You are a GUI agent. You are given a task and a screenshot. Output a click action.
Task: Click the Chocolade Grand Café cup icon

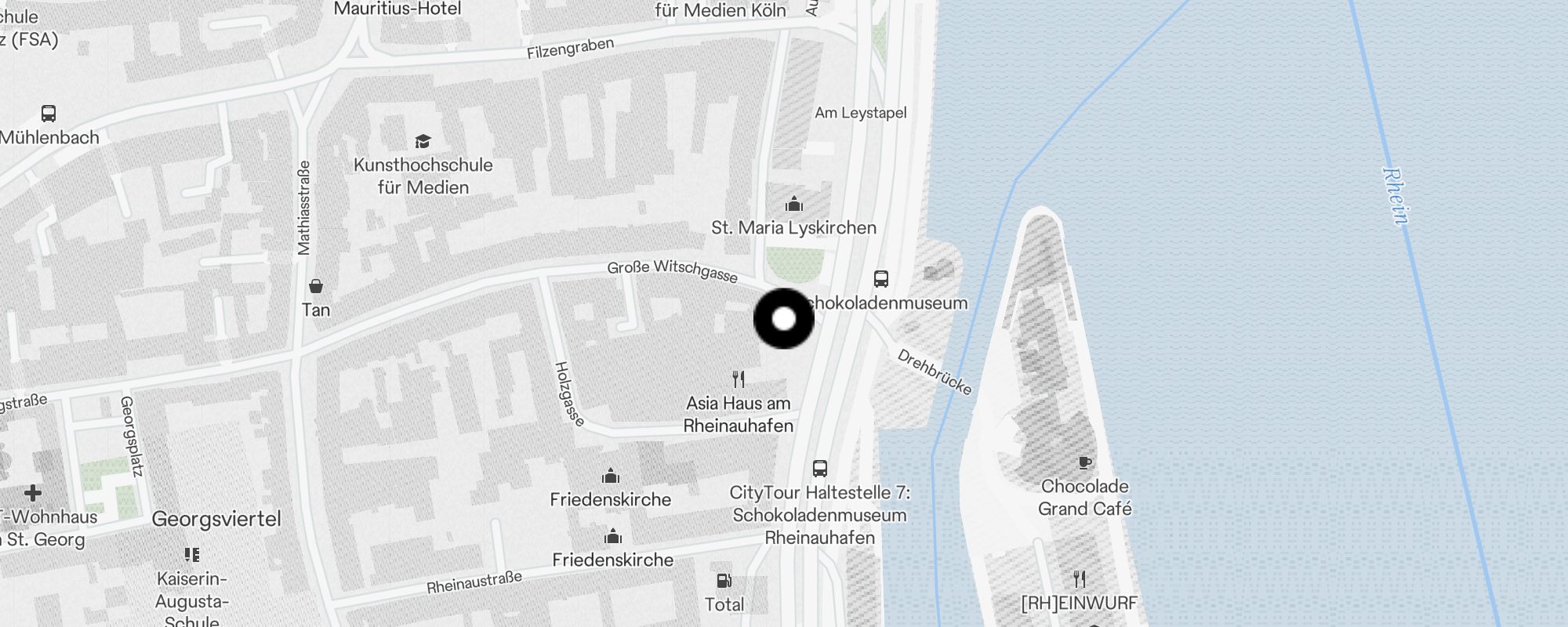[x=1085, y=462]
